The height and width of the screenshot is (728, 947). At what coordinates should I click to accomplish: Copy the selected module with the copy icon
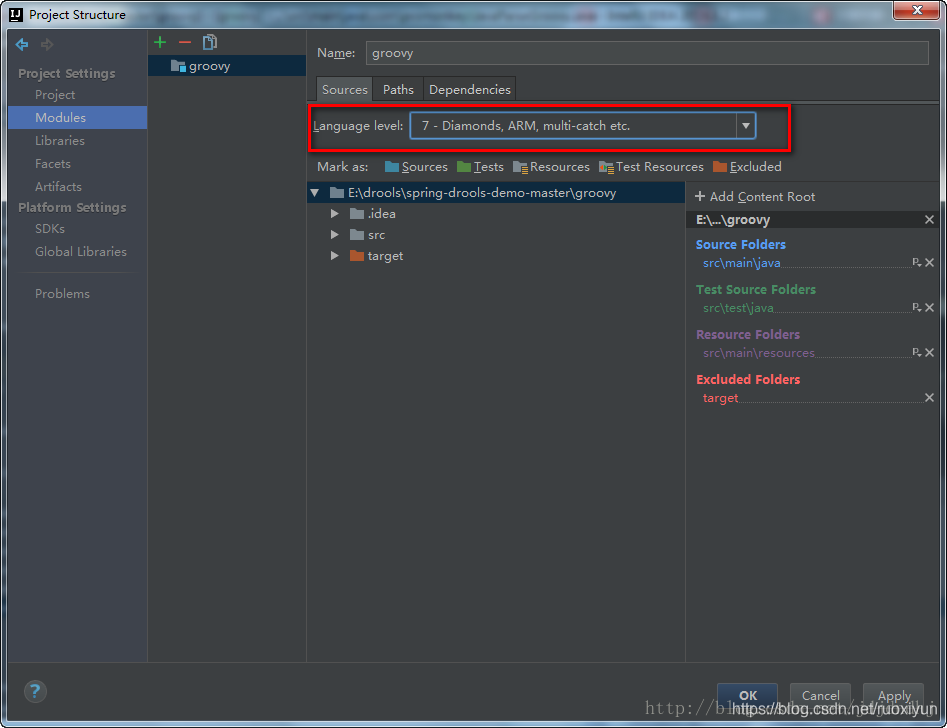point(210,42)
